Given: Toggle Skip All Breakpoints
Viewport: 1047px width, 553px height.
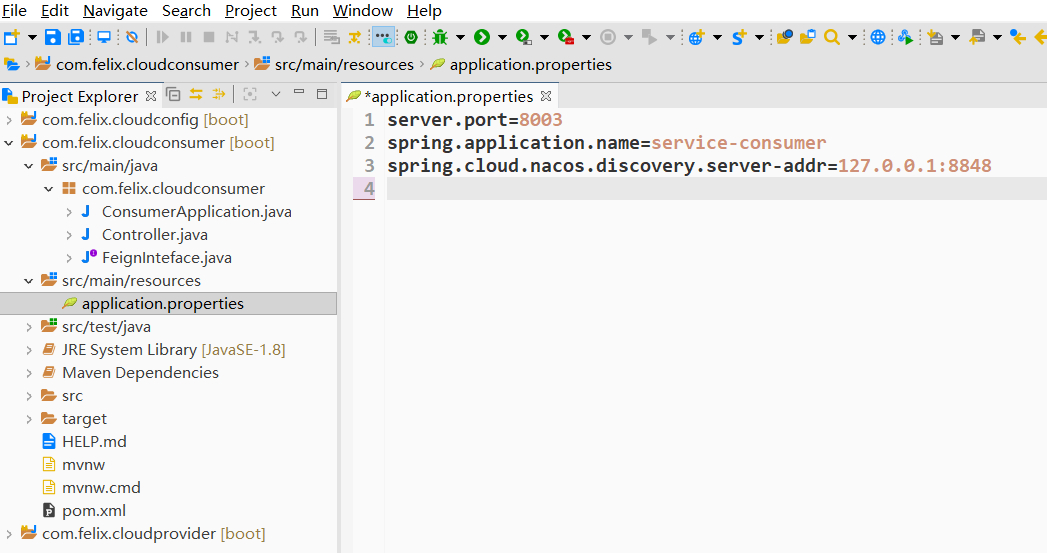Looking at the screenshot, I should pyautogui.click(x=132, y=37).
